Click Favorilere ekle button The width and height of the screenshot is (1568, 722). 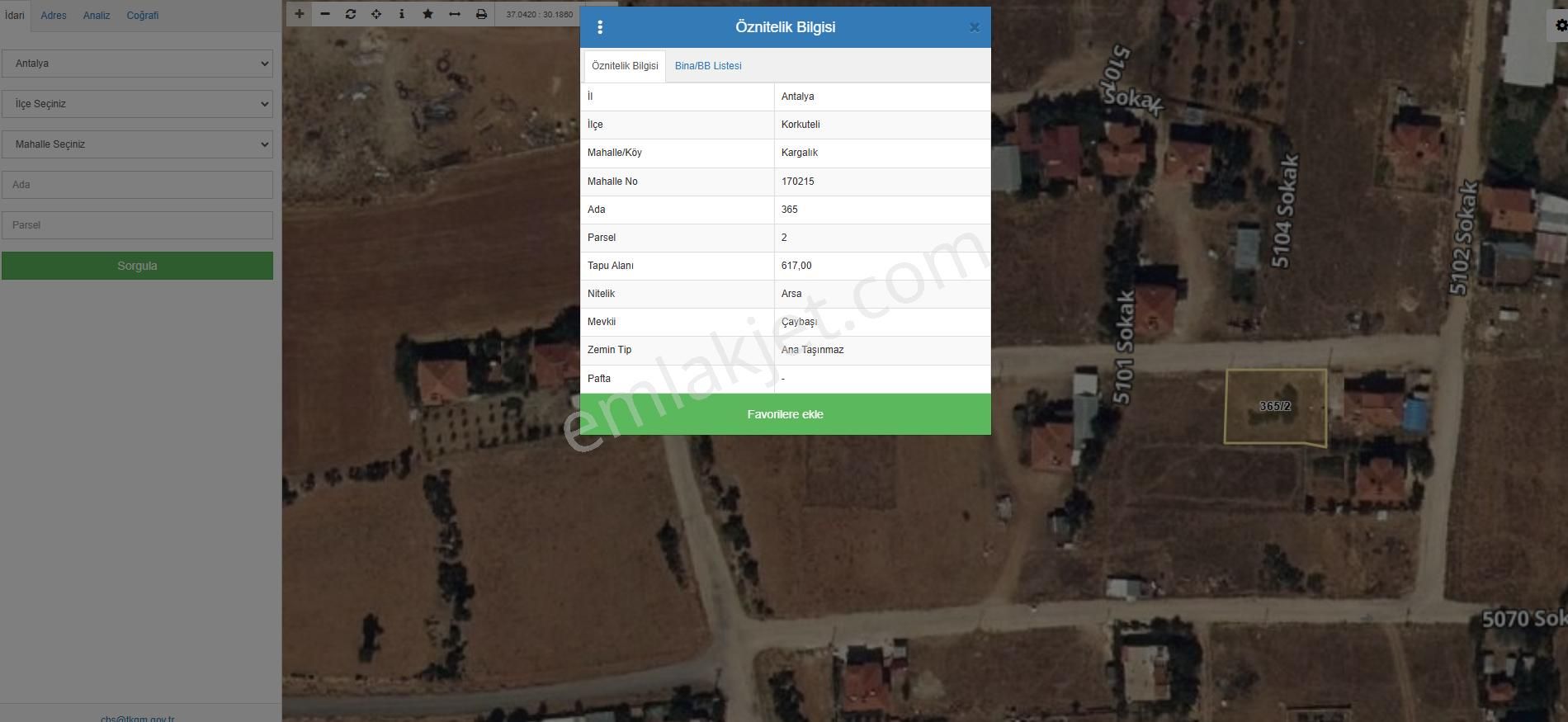786,414
